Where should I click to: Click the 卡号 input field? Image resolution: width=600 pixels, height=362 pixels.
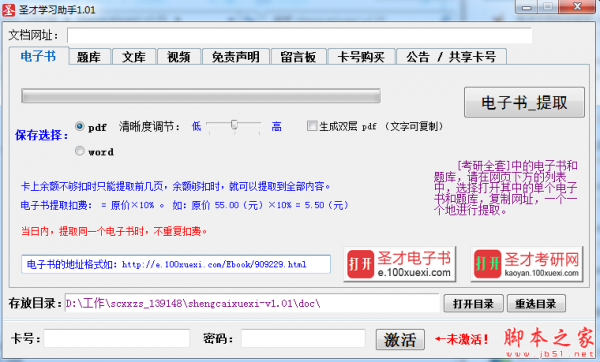click(117, 339)
